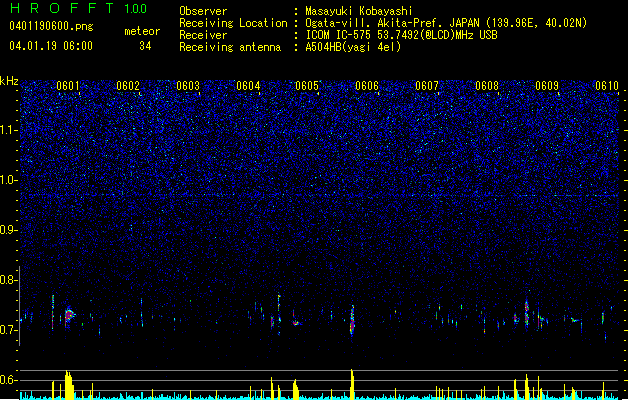This screenshot has width=629, height=400.
Task: Click the 0609 time marker
Action: click(x=547, y=86)
